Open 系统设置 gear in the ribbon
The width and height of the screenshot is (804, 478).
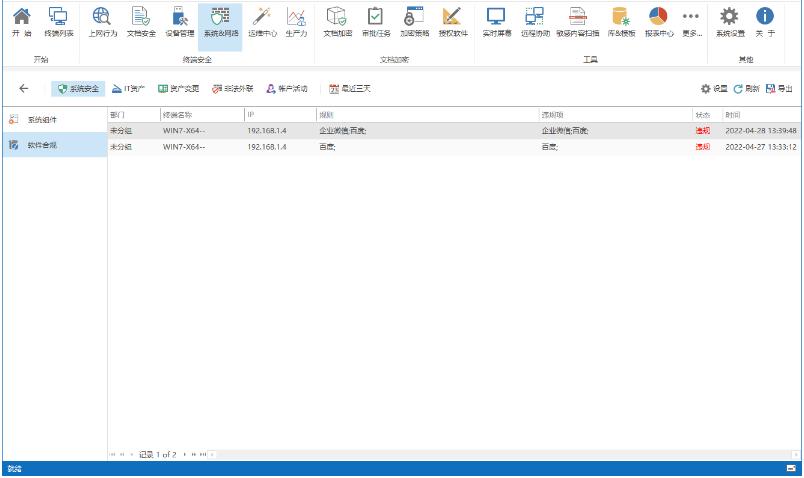click(x=730, y=22)
